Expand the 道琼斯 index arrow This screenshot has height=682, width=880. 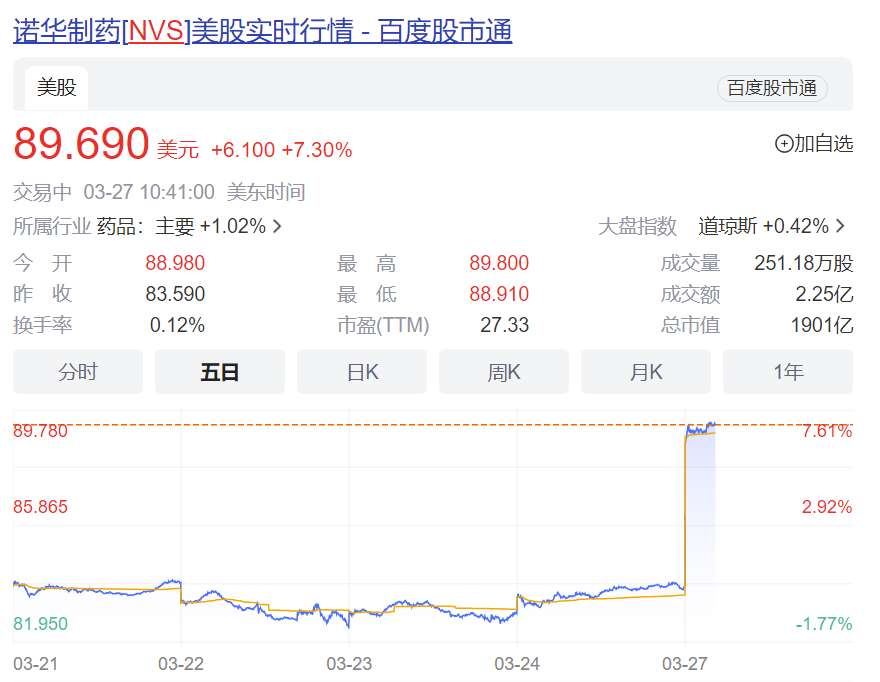pyautogui.click(x=840, y=226)
